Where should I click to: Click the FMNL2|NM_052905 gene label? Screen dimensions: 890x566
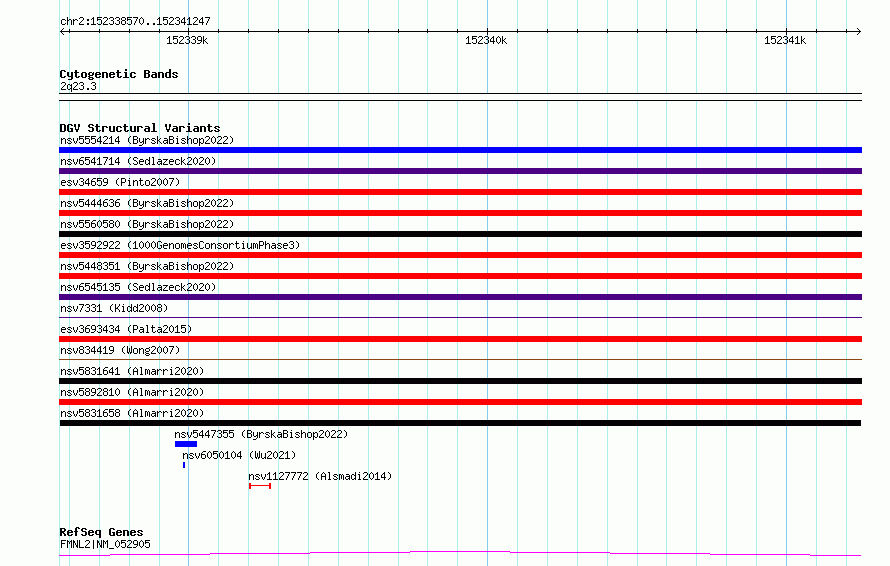click(x=105, y=544)
